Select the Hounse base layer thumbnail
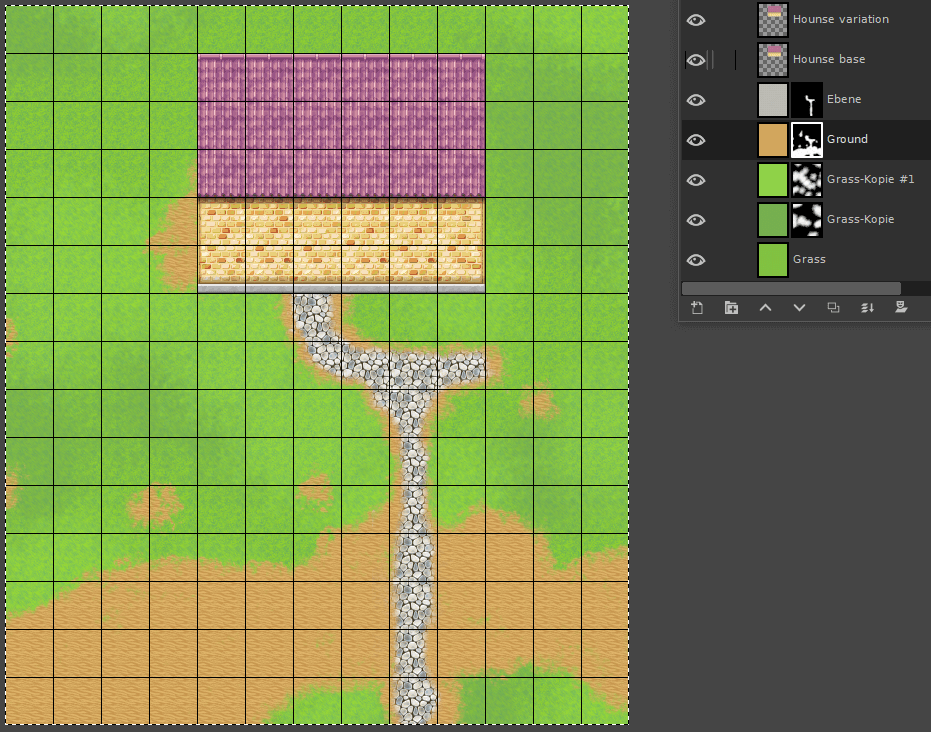Viewport: 931px width, 732px height. (773, 59)
